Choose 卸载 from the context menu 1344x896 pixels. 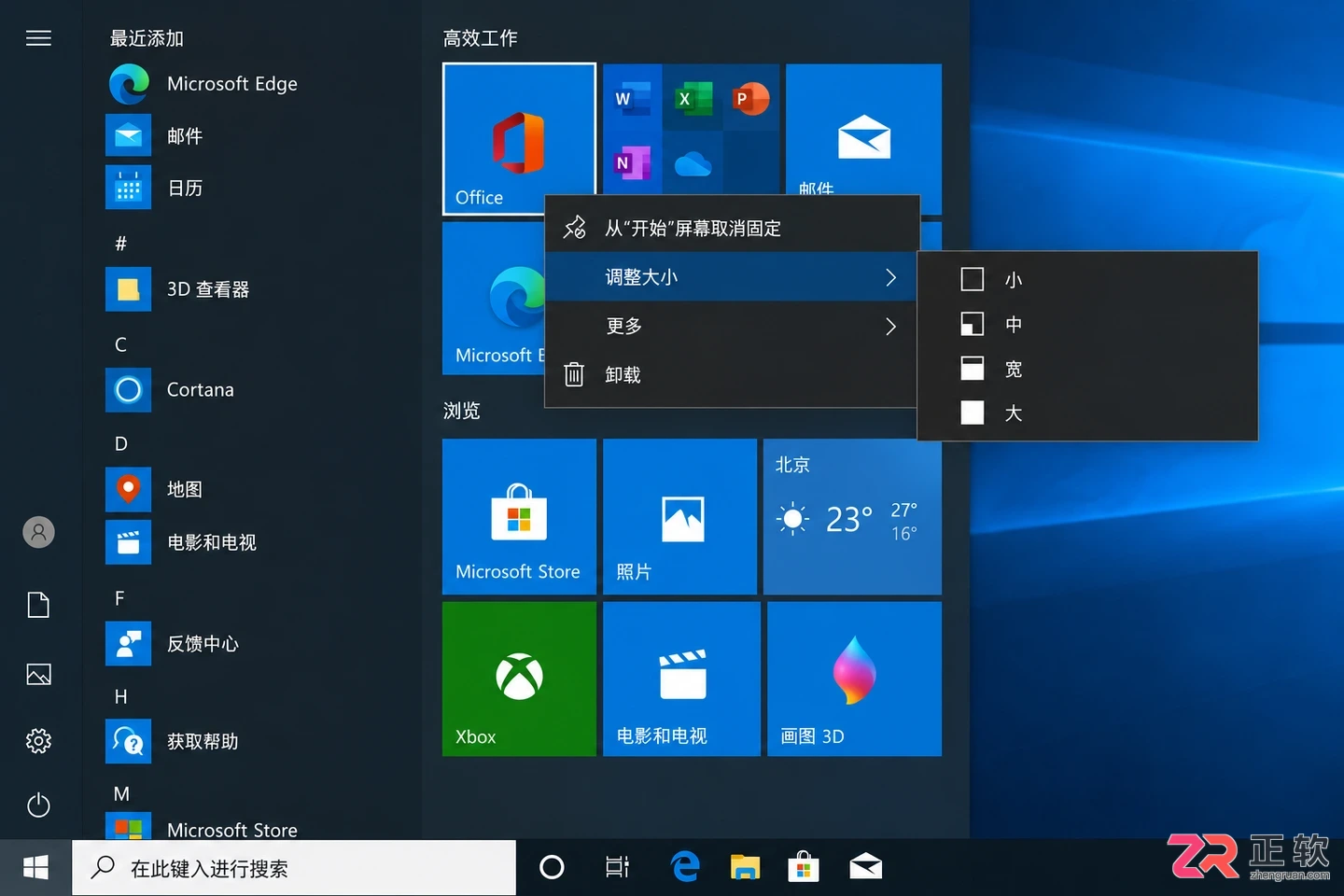(732, 375)
